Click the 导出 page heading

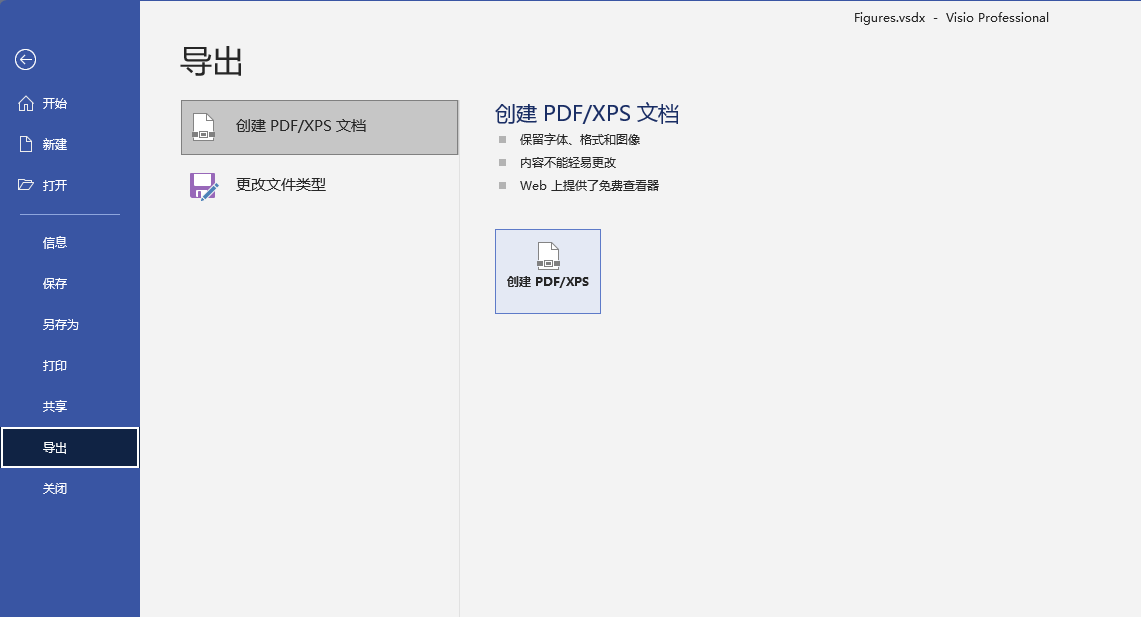(x=211, y=61)
